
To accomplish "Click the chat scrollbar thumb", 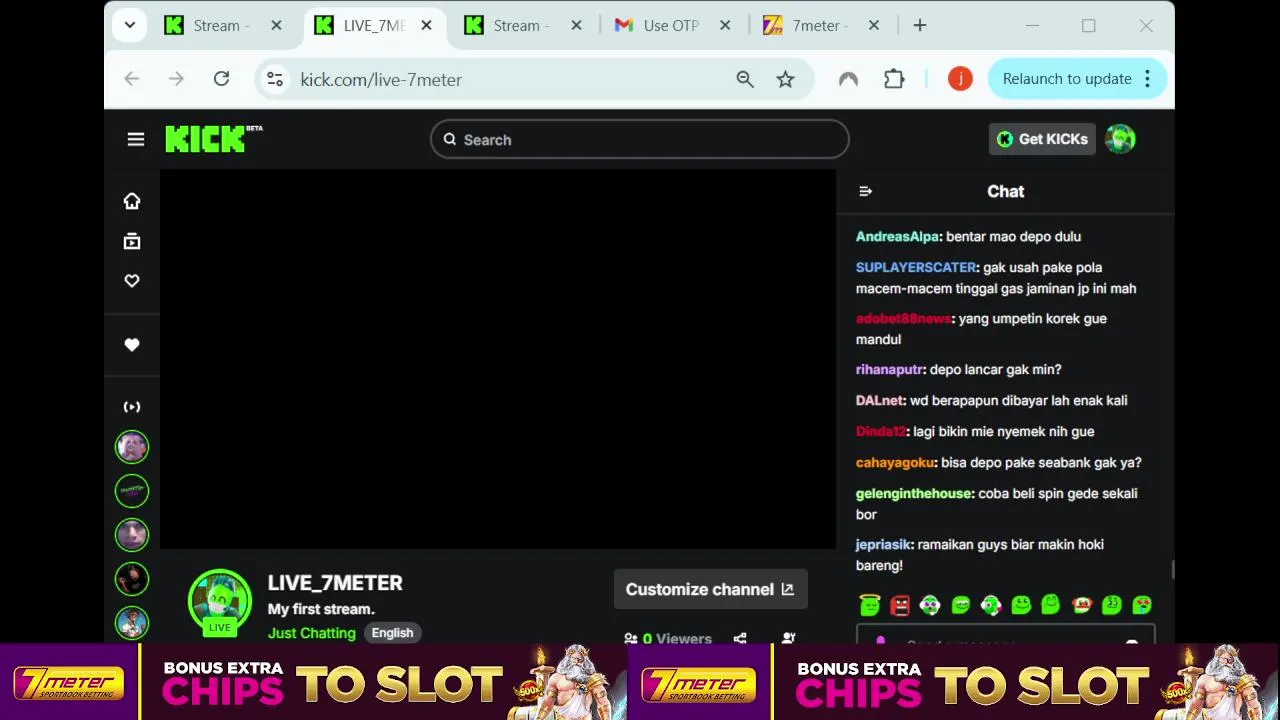I will tap(1173, 570).
